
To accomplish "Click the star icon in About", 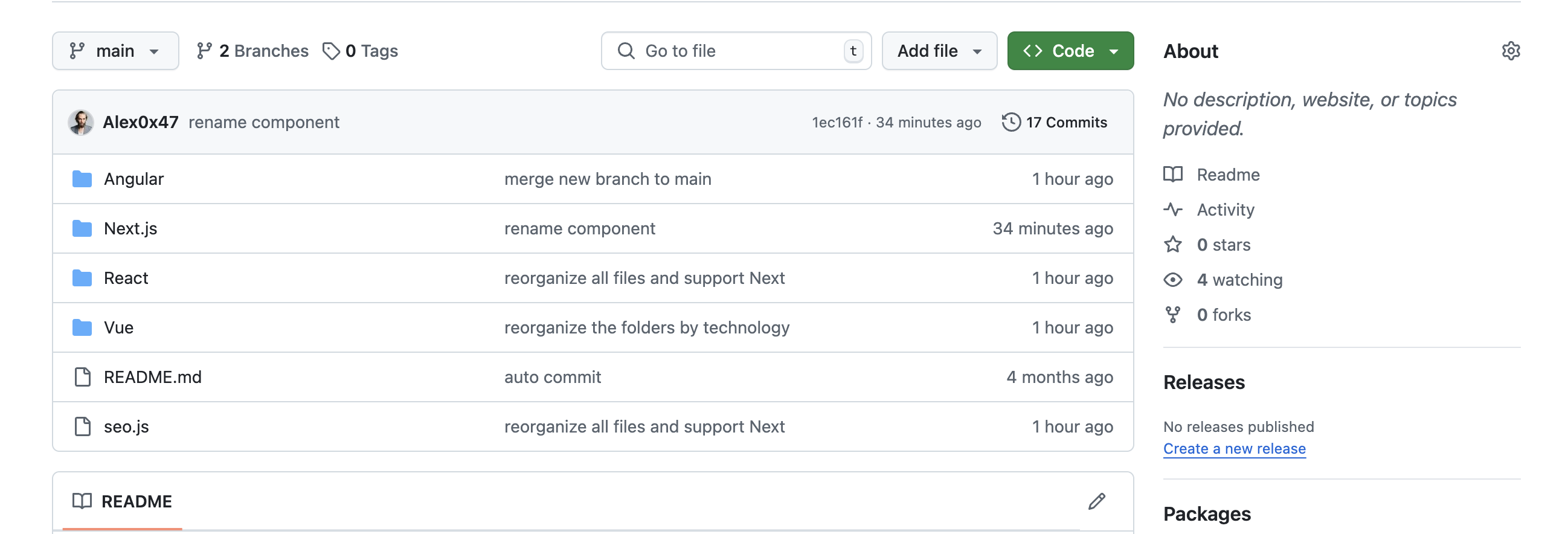I will point(1172,245).
